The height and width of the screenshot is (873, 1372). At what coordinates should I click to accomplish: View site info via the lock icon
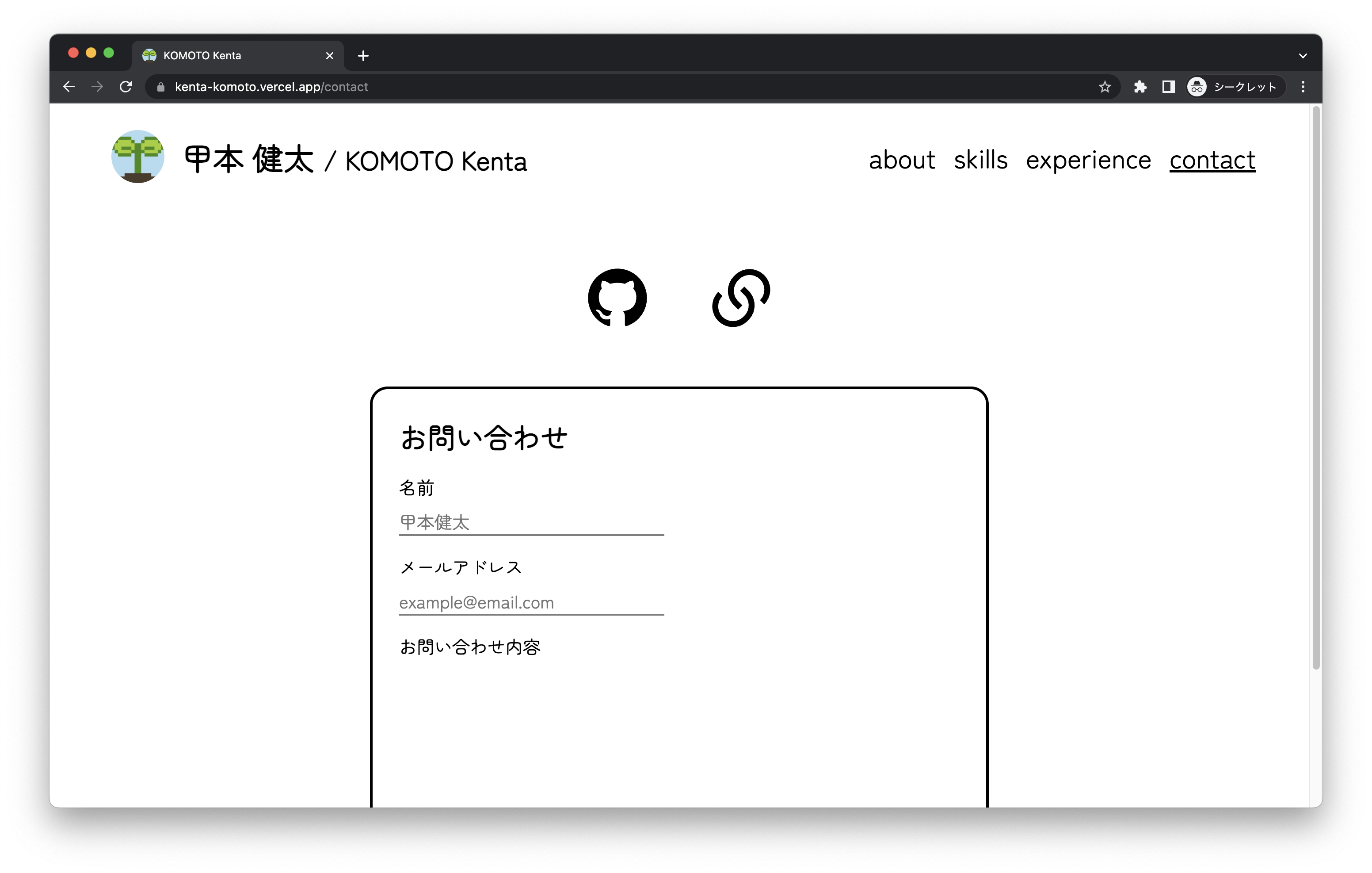point(161,87)
